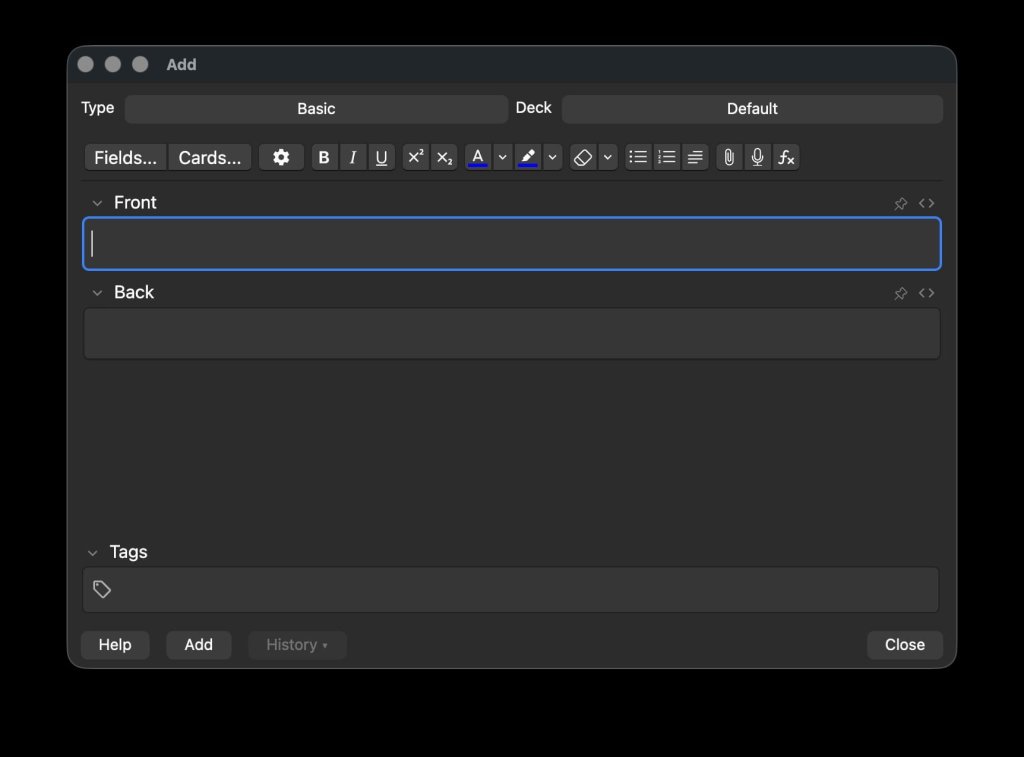Open the Fields... dialog
This screenshot has width=1024, height=757.
125,157
